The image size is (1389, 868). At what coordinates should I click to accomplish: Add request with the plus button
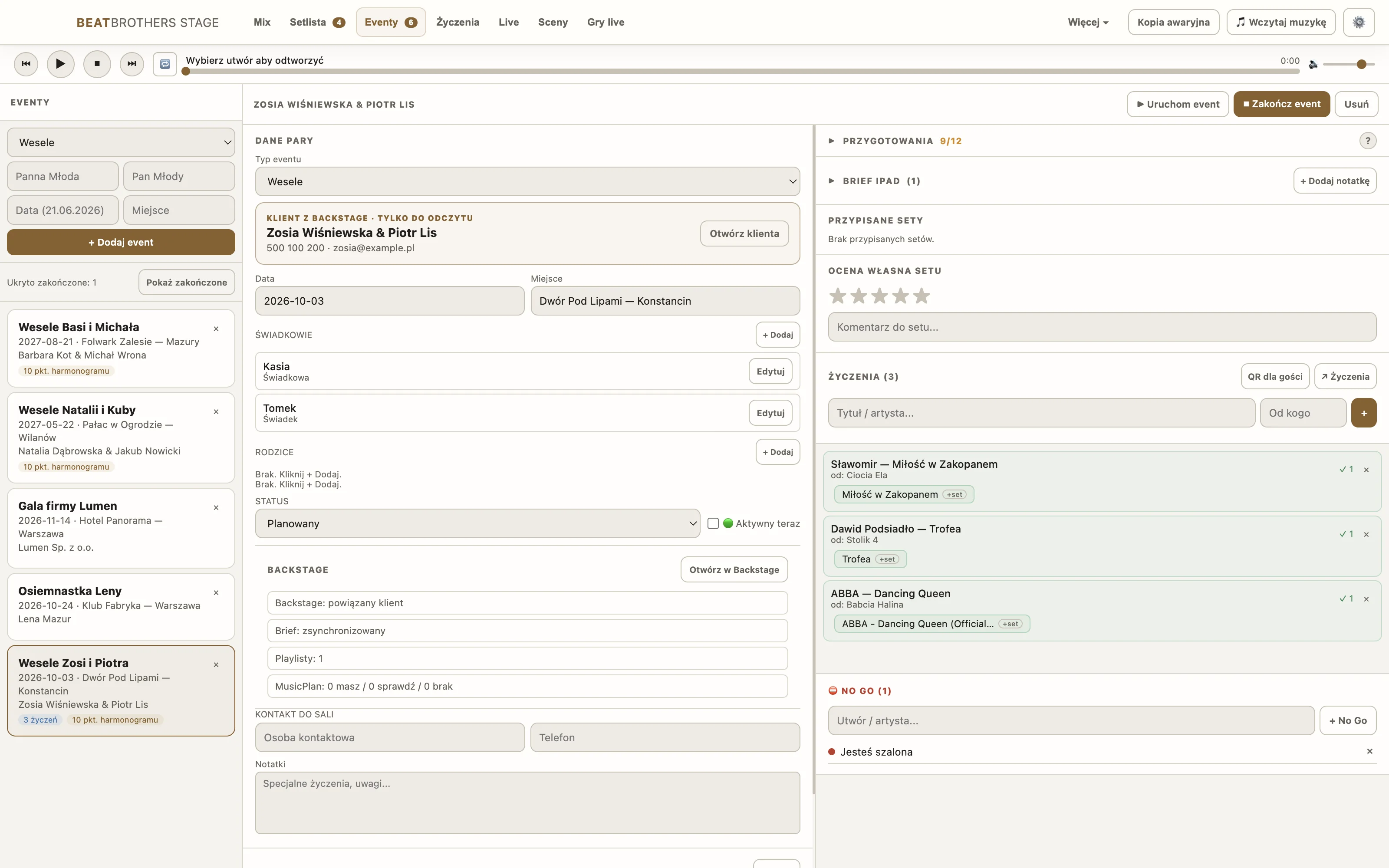(x=1364, y=413)
